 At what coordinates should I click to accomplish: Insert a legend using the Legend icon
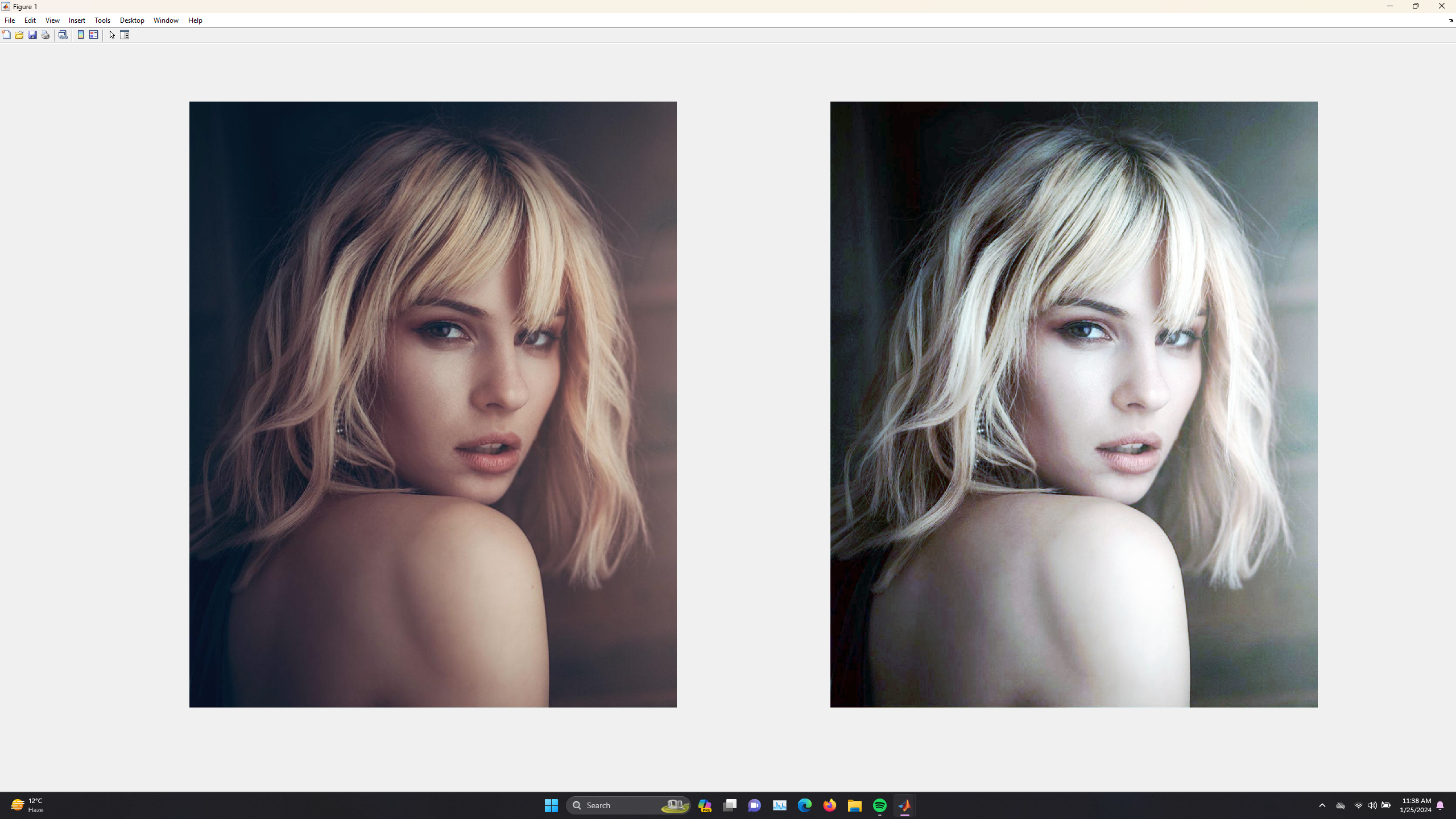93,35
